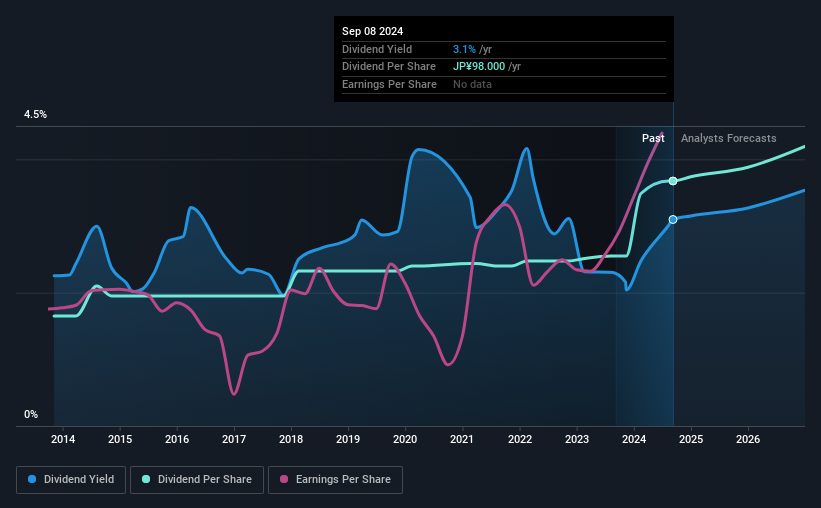The image size is (821, 508).
Task: Click the 2019 x-axis label
Action: pyautogui.click(x=348, y=439)
